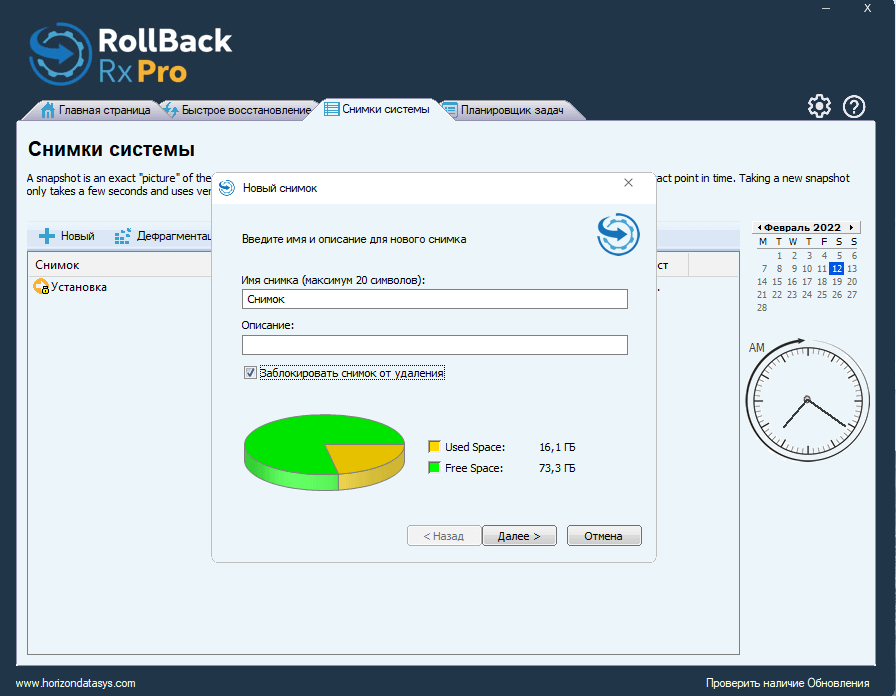Select date 20 in calendar

[x=852, y=281]
